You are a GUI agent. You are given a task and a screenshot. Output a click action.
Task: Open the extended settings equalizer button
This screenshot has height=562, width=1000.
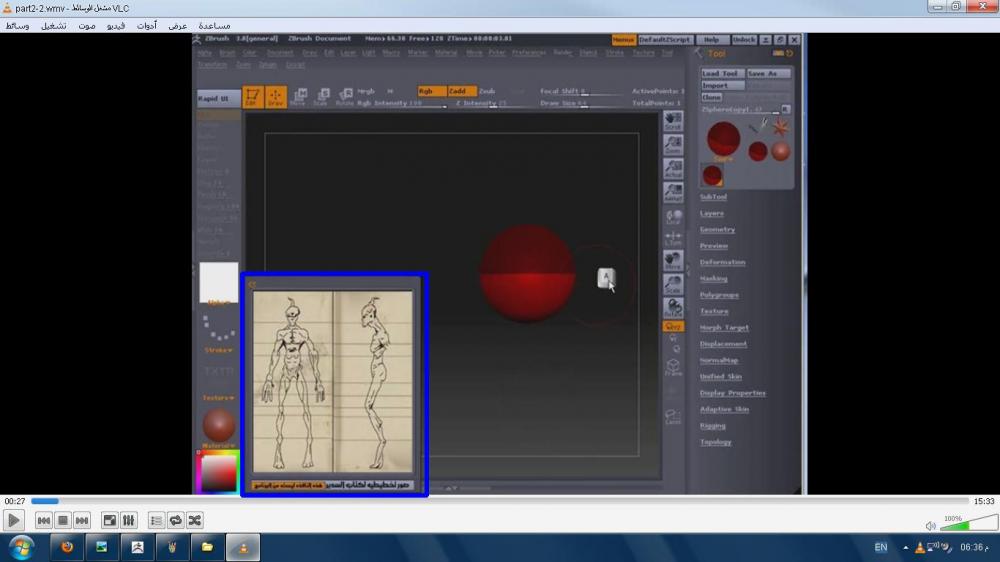128,520
